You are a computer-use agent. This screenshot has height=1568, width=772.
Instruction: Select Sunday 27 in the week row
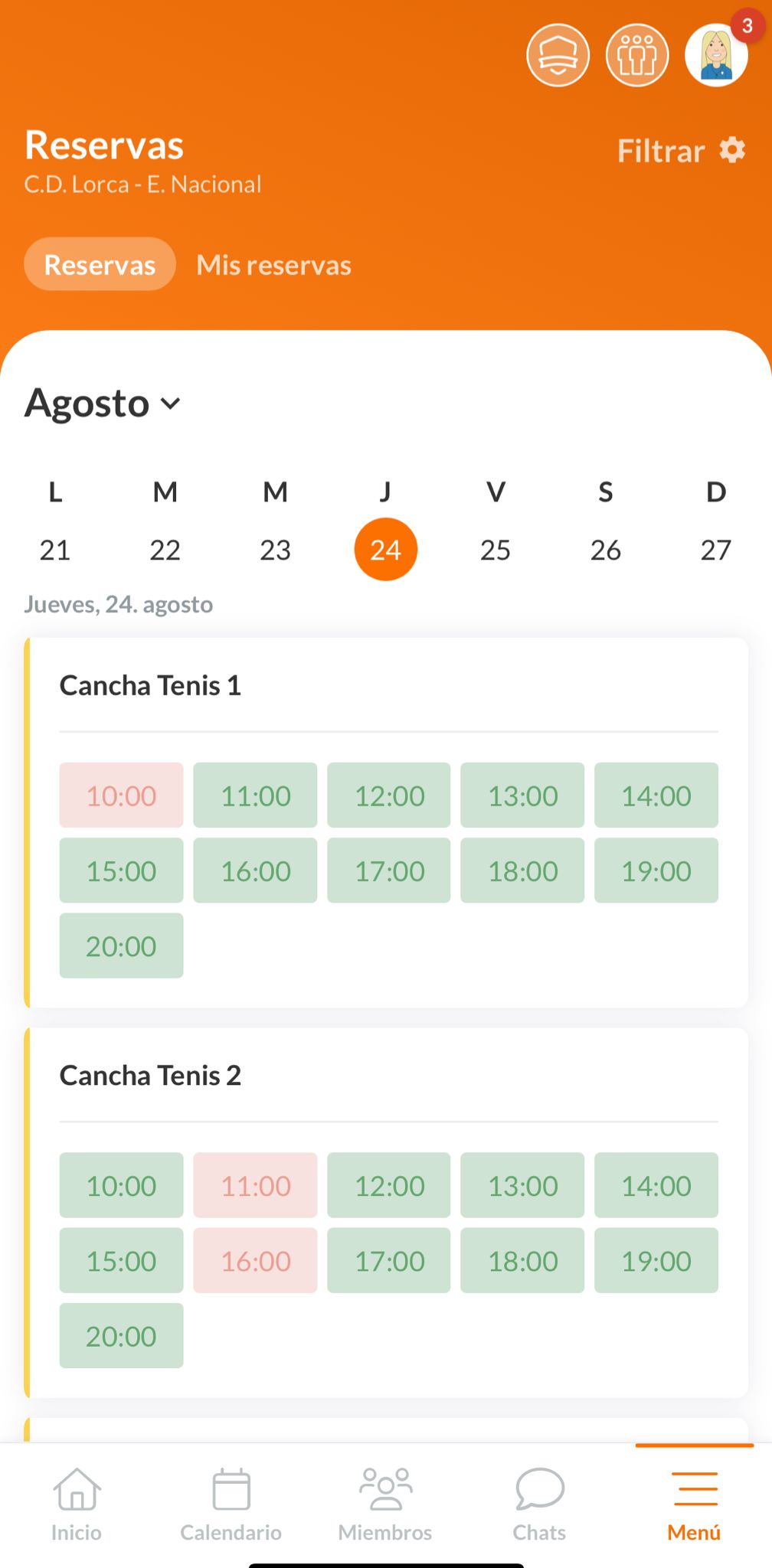[715, 550]
